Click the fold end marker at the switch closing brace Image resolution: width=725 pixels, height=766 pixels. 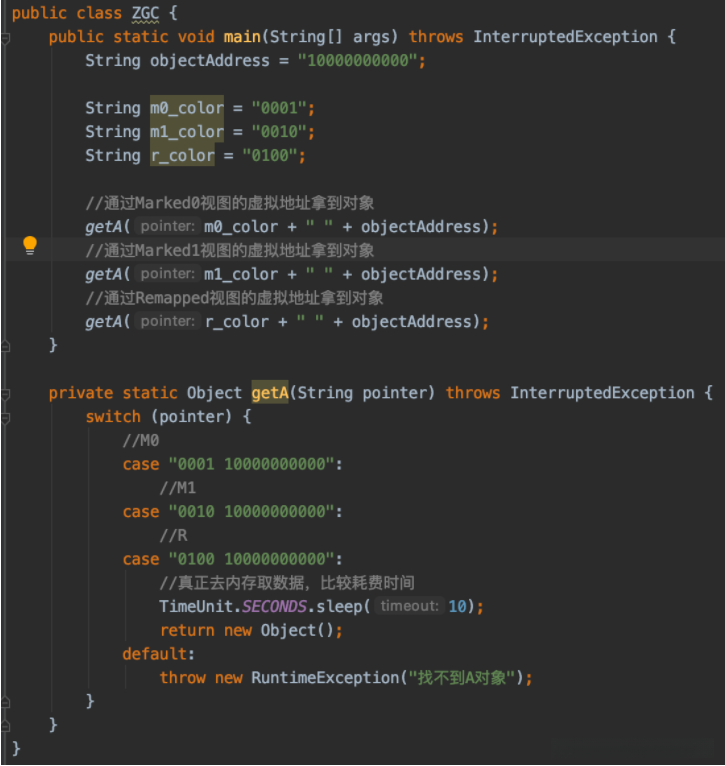(x=5, y=702)
